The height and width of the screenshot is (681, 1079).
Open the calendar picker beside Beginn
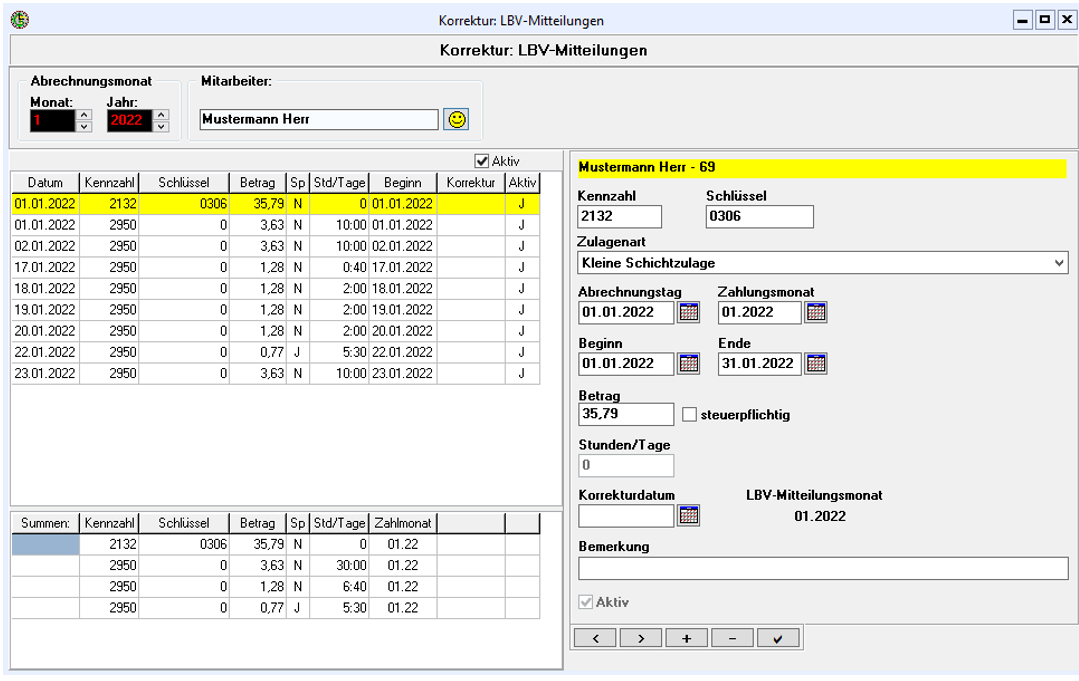click(x=689, y=363)
